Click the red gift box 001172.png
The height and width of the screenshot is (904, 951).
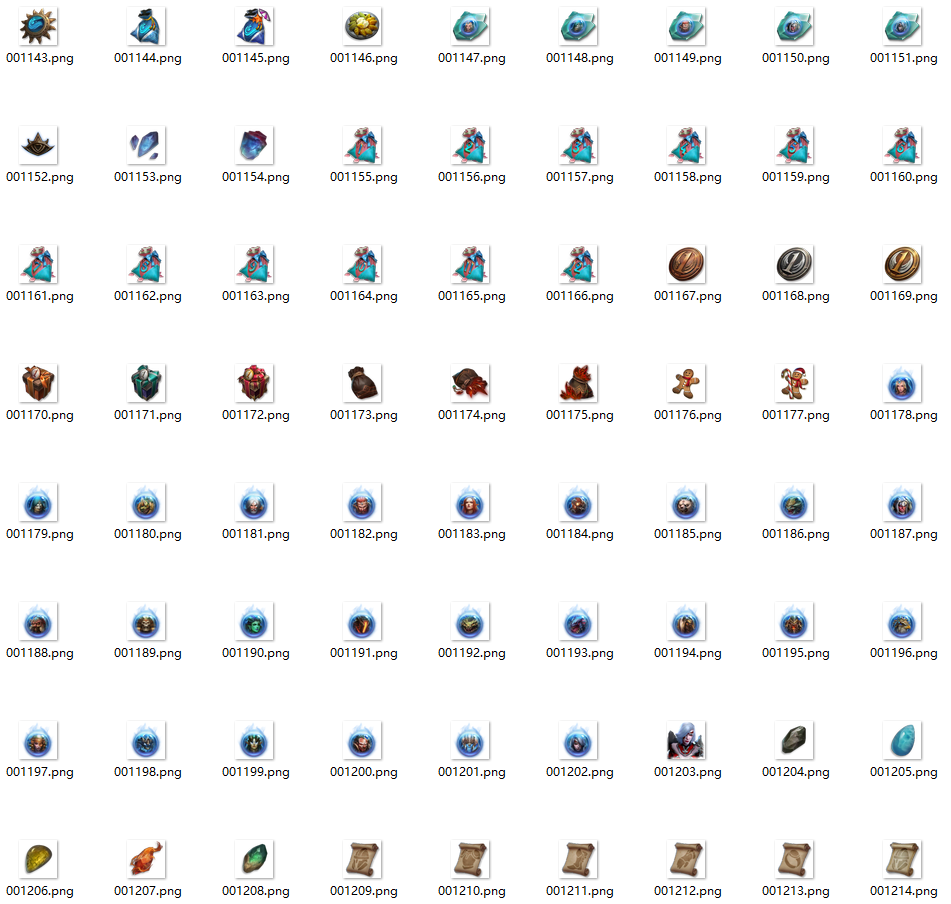[x=255, y=384]
